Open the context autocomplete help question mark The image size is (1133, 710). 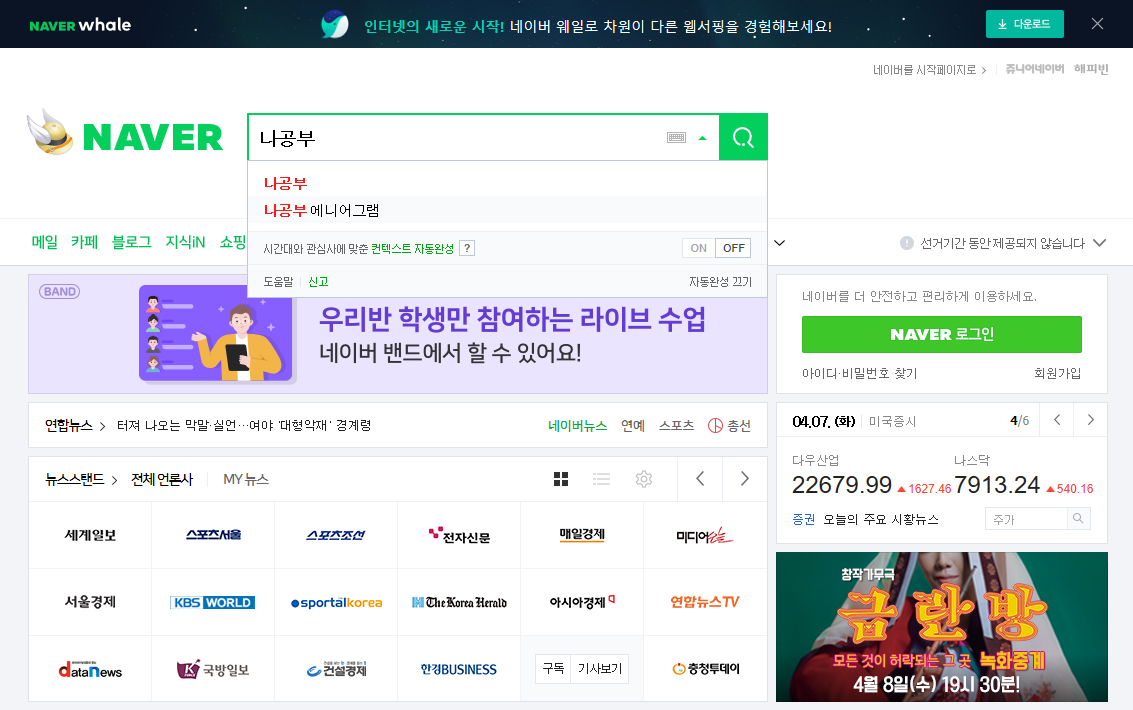pyautogui.click(x=468, y=248)
